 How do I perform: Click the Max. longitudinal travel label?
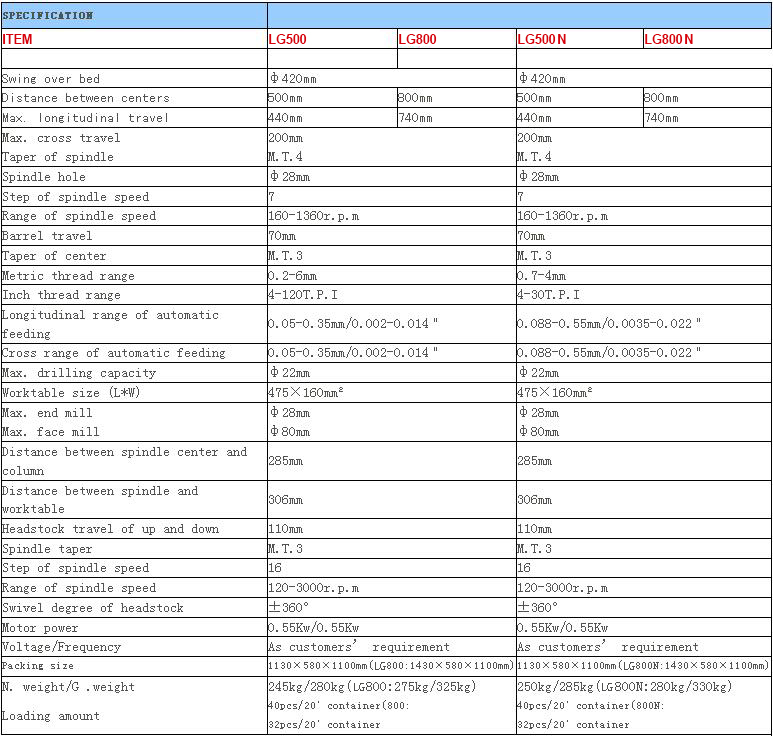tap(86, 118)
